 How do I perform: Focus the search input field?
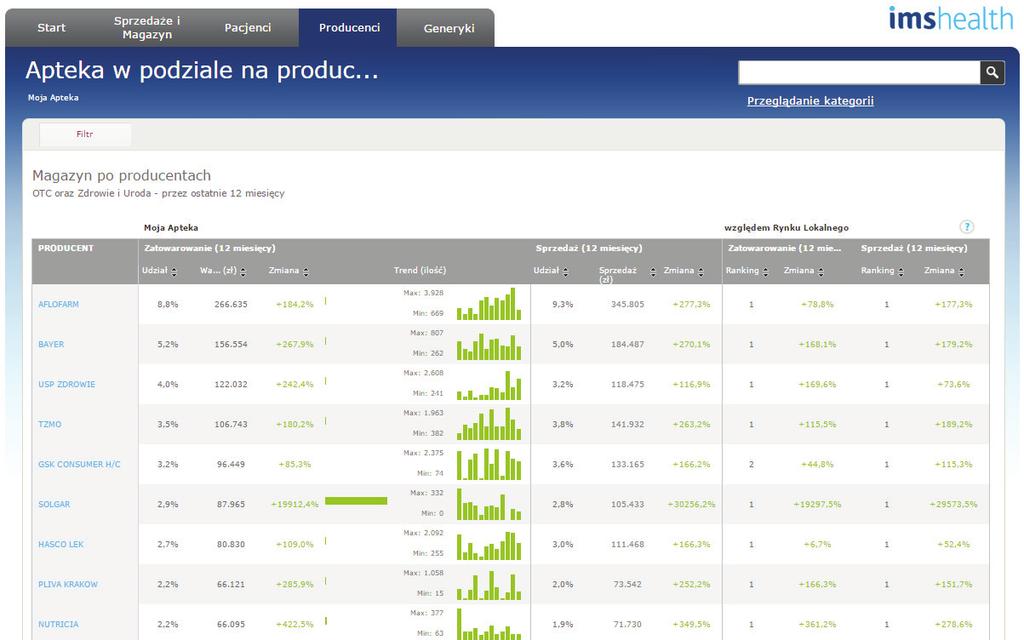coord(859,72)
